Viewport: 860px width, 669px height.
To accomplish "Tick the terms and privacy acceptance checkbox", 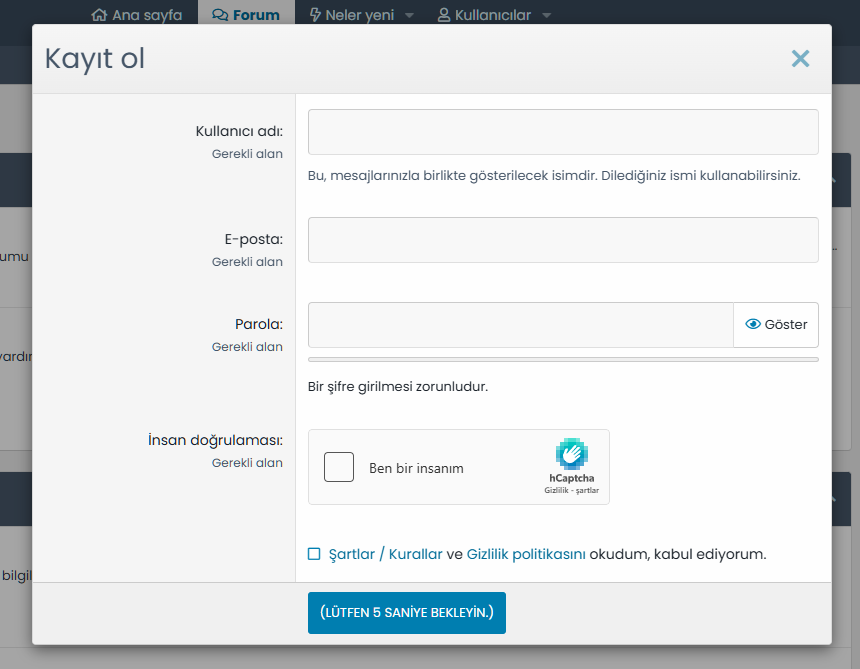I will click(x=314, y=554).
